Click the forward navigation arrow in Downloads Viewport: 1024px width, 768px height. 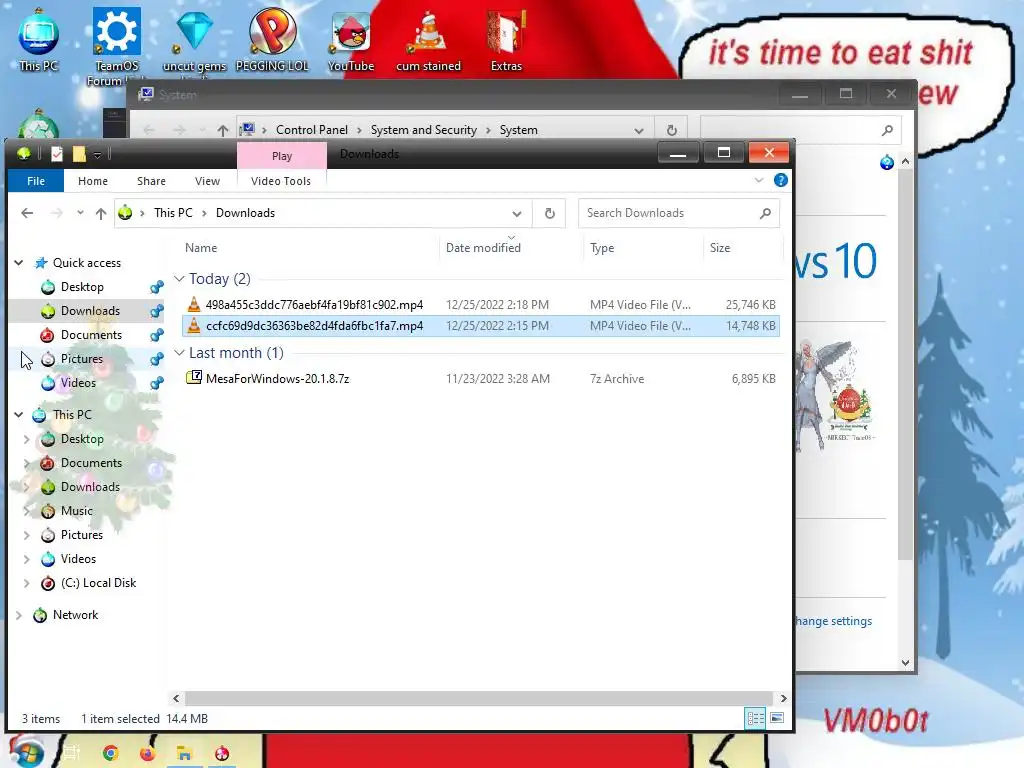click(57, 213)
